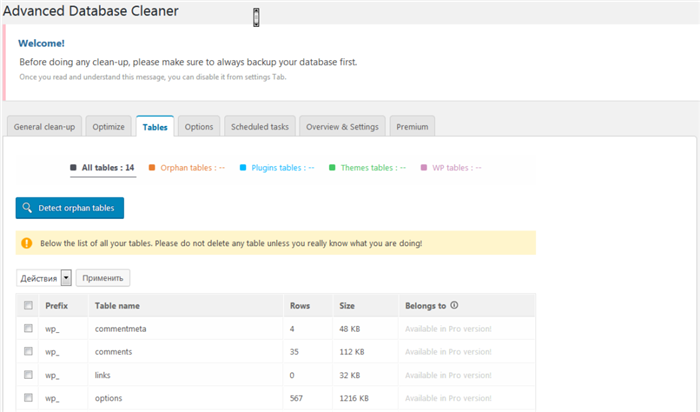Click the 35 rows value
700x412 pixels.
pyautogui.click(x=294, y=352)
